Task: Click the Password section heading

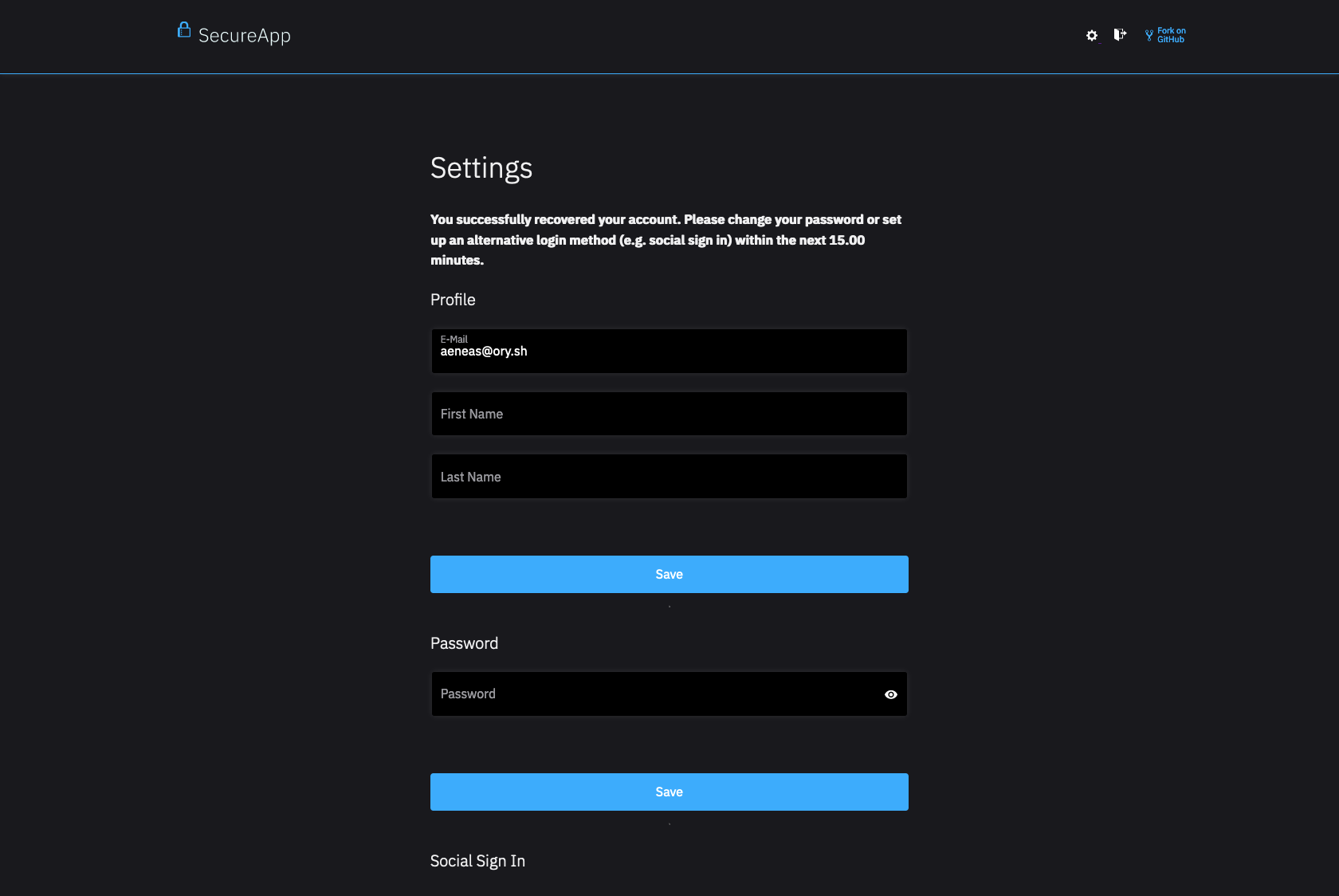Action: click(464, 643)
